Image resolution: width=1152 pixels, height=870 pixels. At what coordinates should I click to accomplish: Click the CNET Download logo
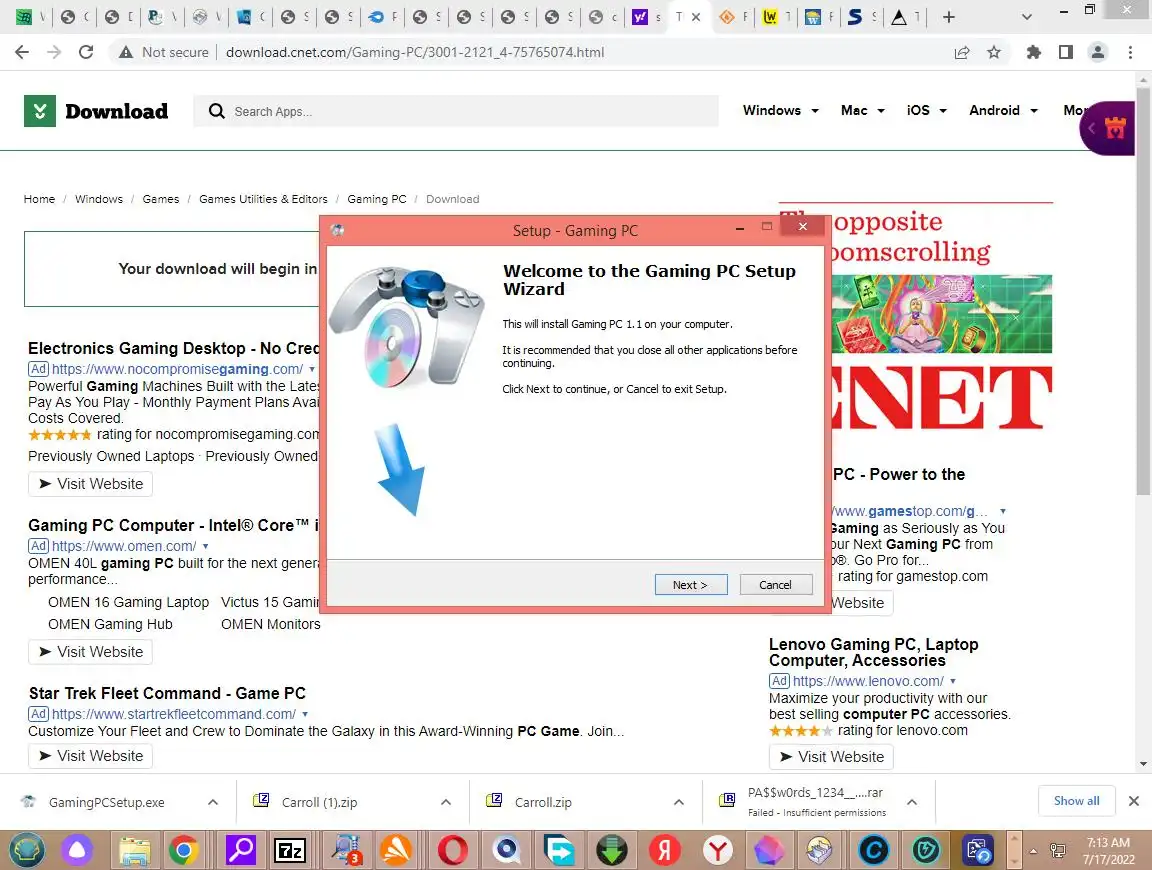[96, 111]
